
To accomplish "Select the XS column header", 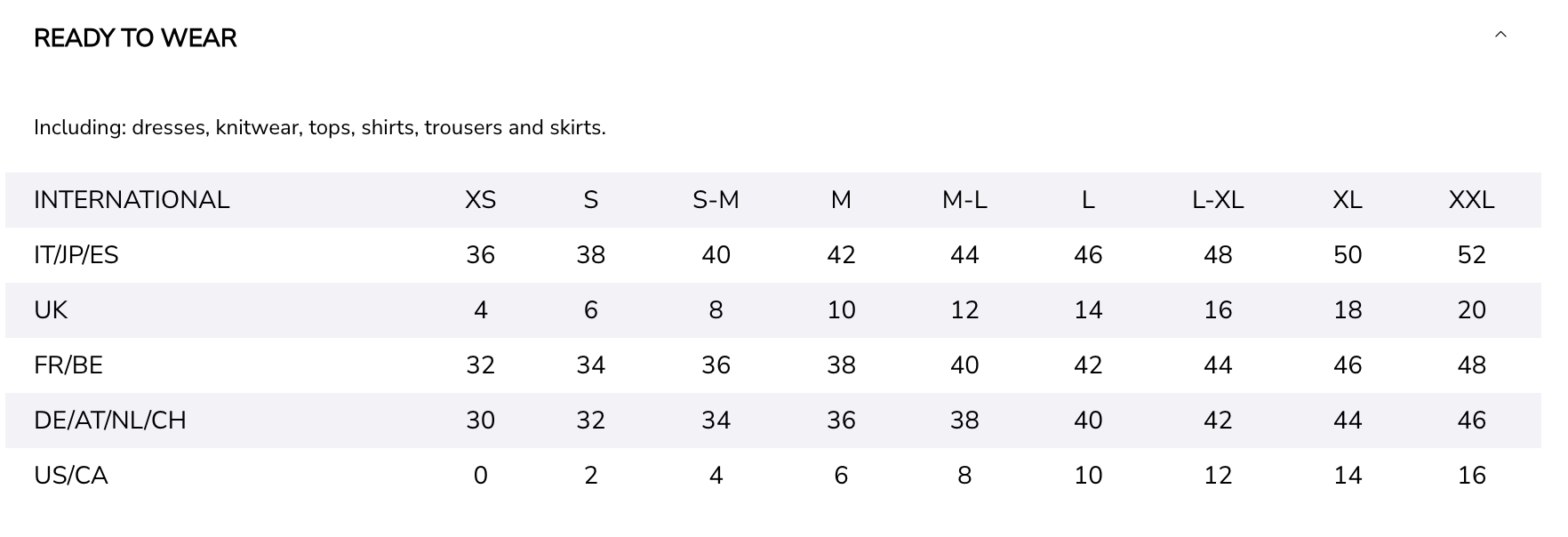I will (480, 200).
